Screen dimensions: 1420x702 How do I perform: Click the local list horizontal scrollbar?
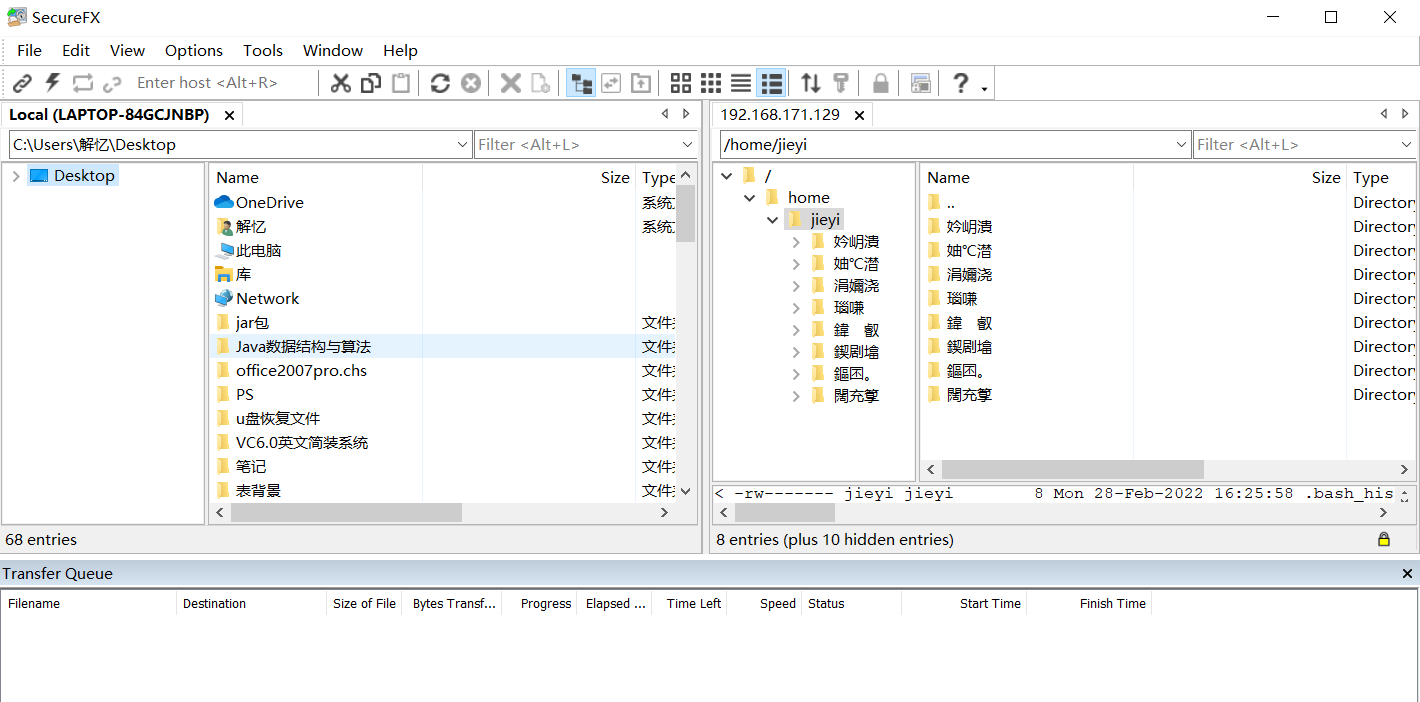(x=346, y=512)
